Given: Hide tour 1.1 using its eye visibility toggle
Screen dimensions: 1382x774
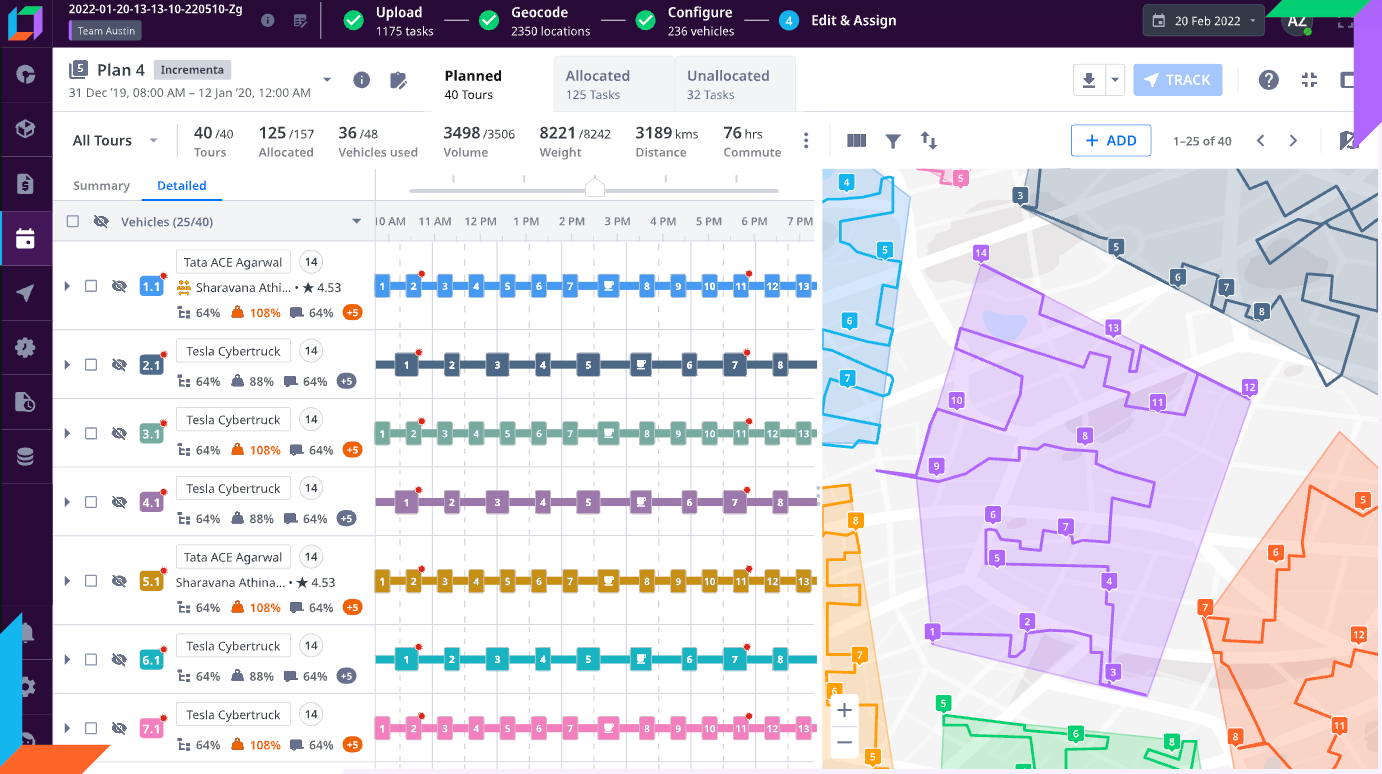Looking at the screenshot, I should coord(119,285).
